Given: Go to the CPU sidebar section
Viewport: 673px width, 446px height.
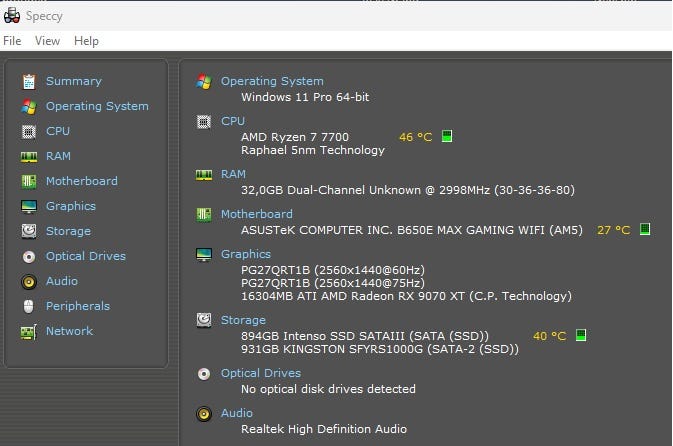Looking at the screenshot, I should (x=58, y=131).
